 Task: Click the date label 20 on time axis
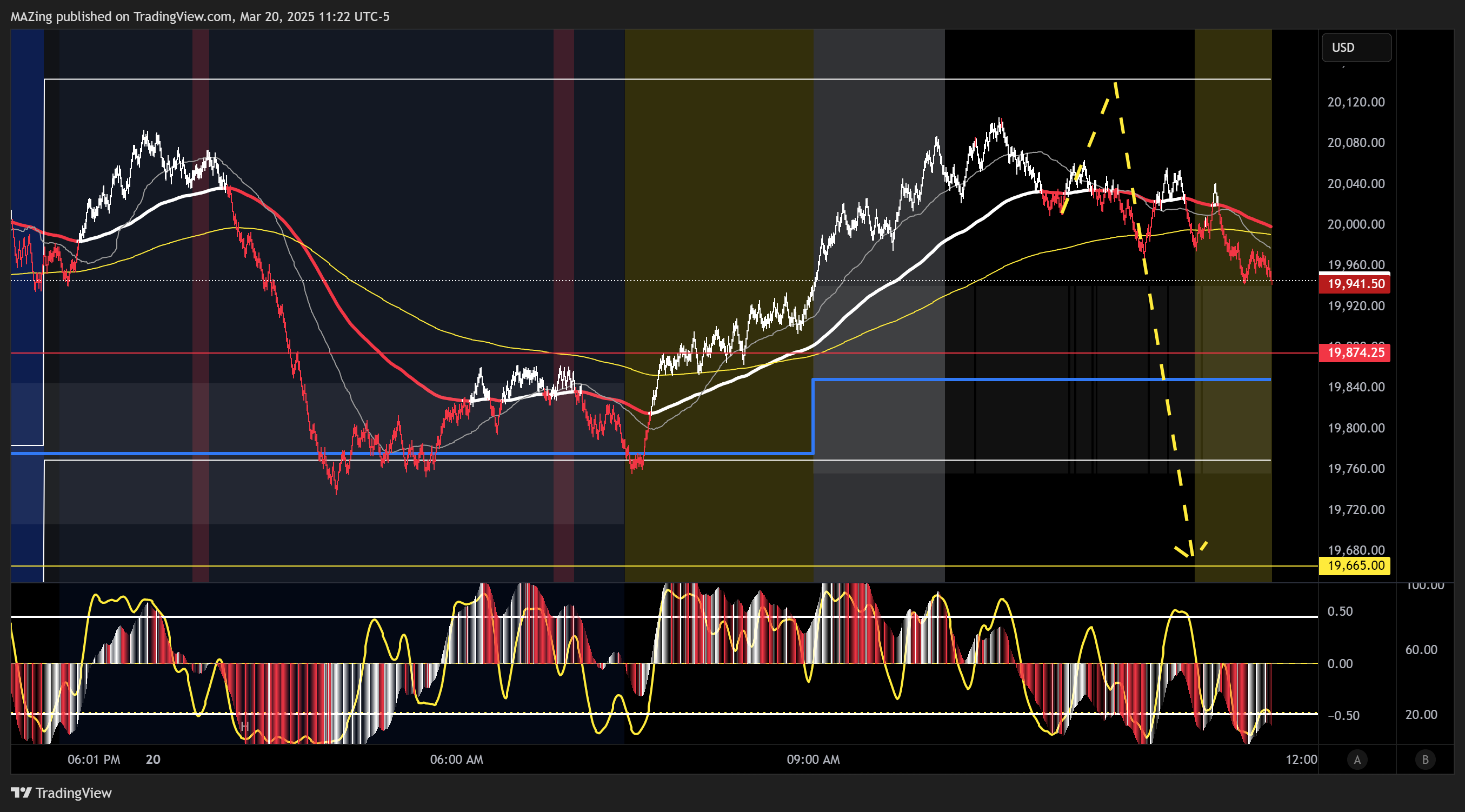[153, 760]
